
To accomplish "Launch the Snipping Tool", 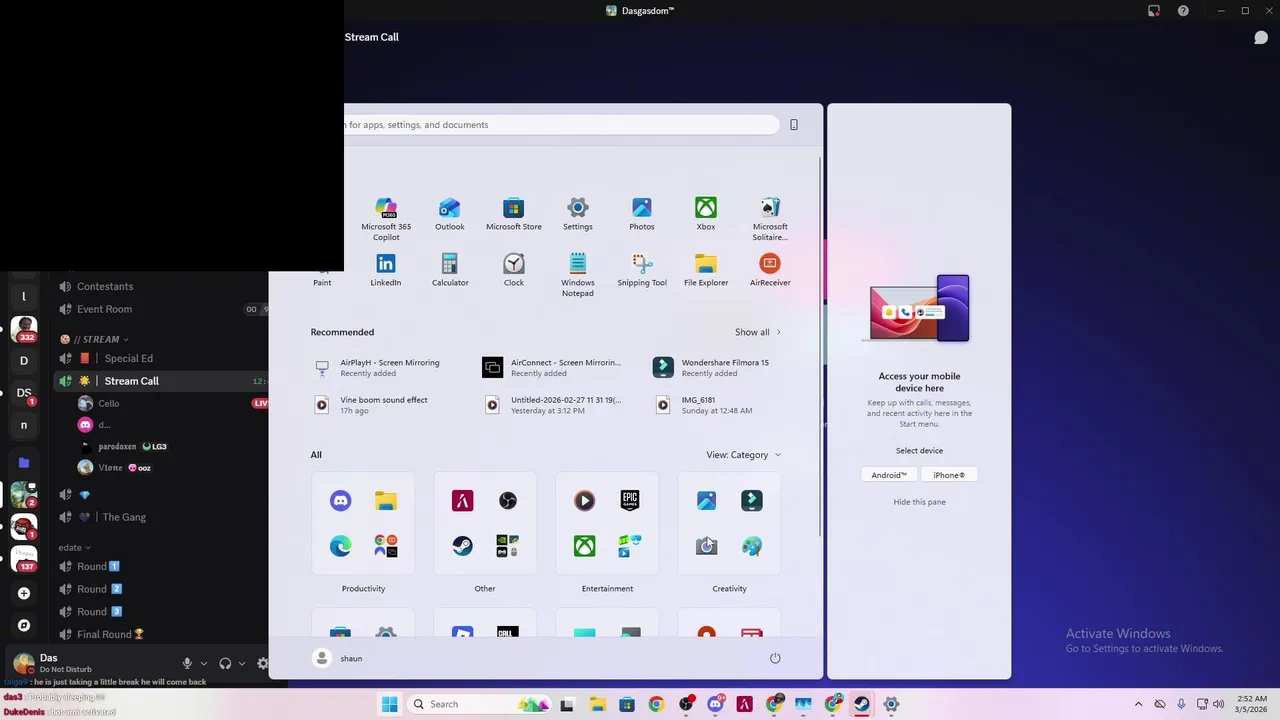I will click(642, 270).
